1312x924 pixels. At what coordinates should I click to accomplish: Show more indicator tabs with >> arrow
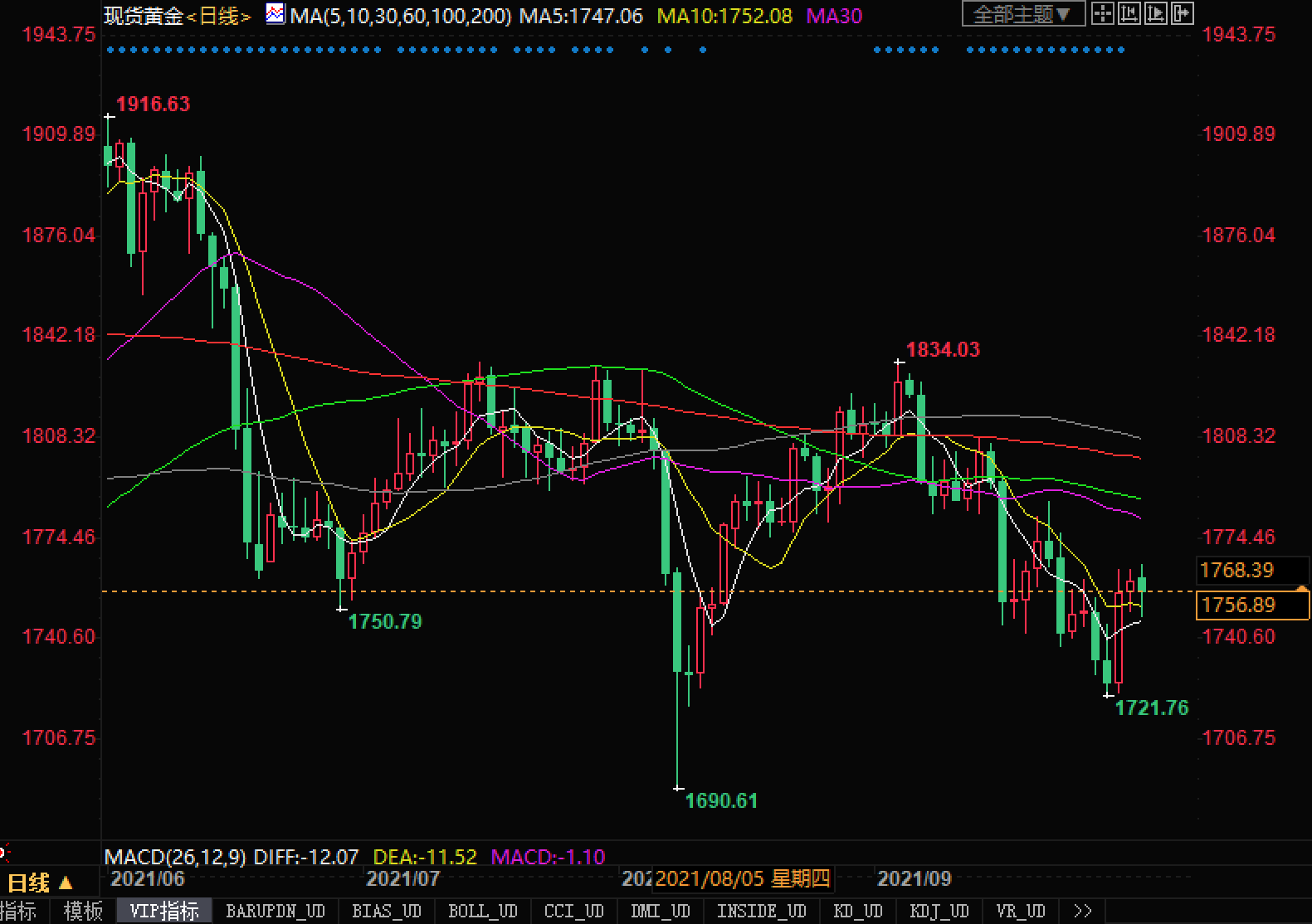(x=1082, y=911)
